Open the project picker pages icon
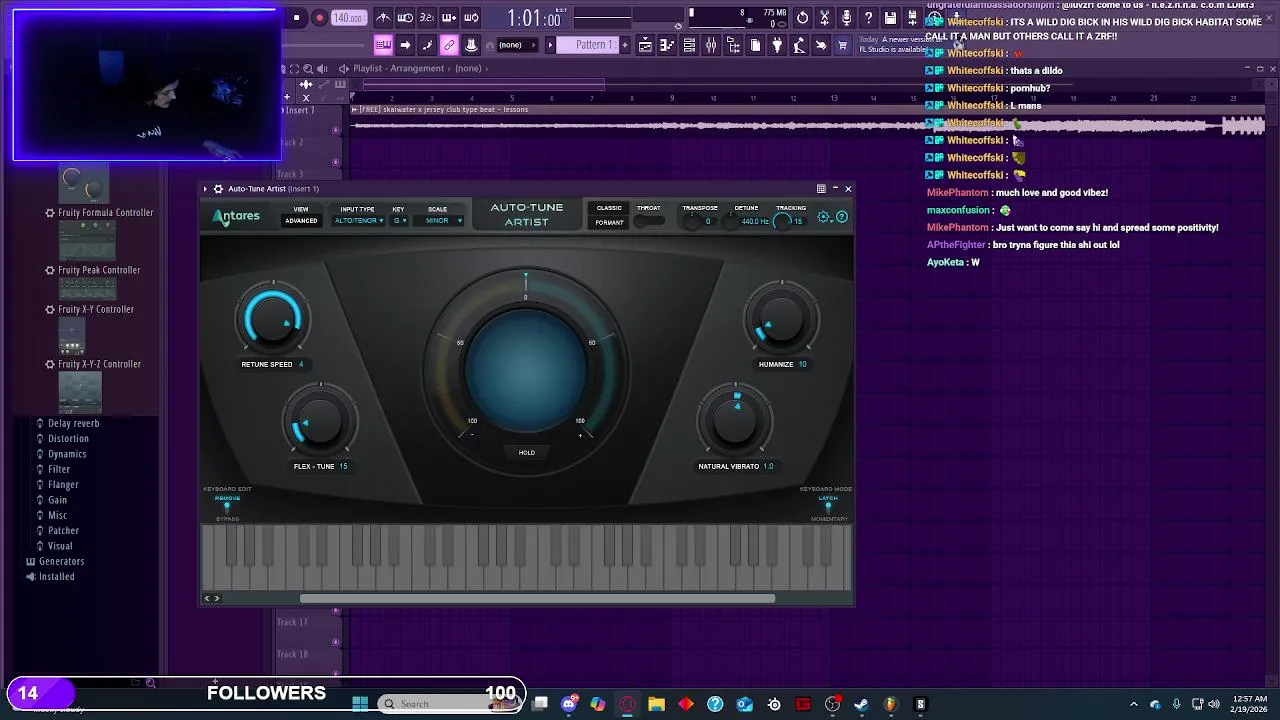The image size is (1280, 720). (x=755, y=45)
